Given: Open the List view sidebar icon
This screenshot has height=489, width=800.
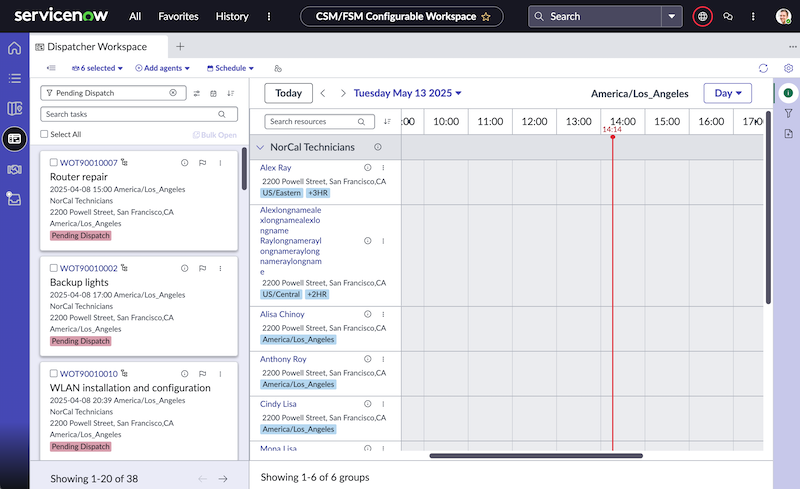Looking at the screenshot, I should click(x=14, y=78).
